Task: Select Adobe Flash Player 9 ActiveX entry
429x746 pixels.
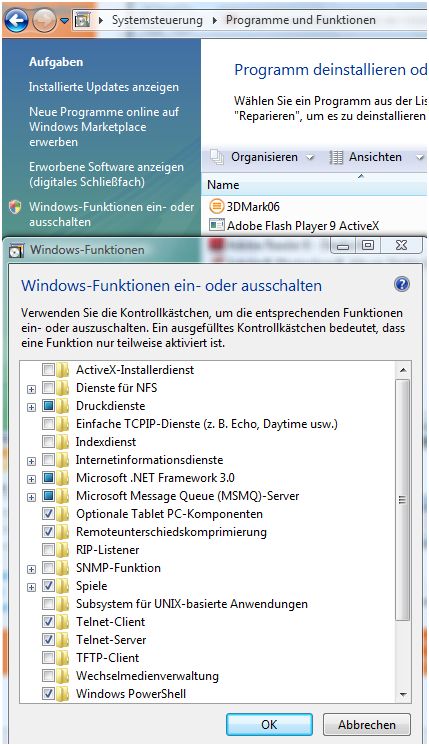Action: tap(303, 226)
